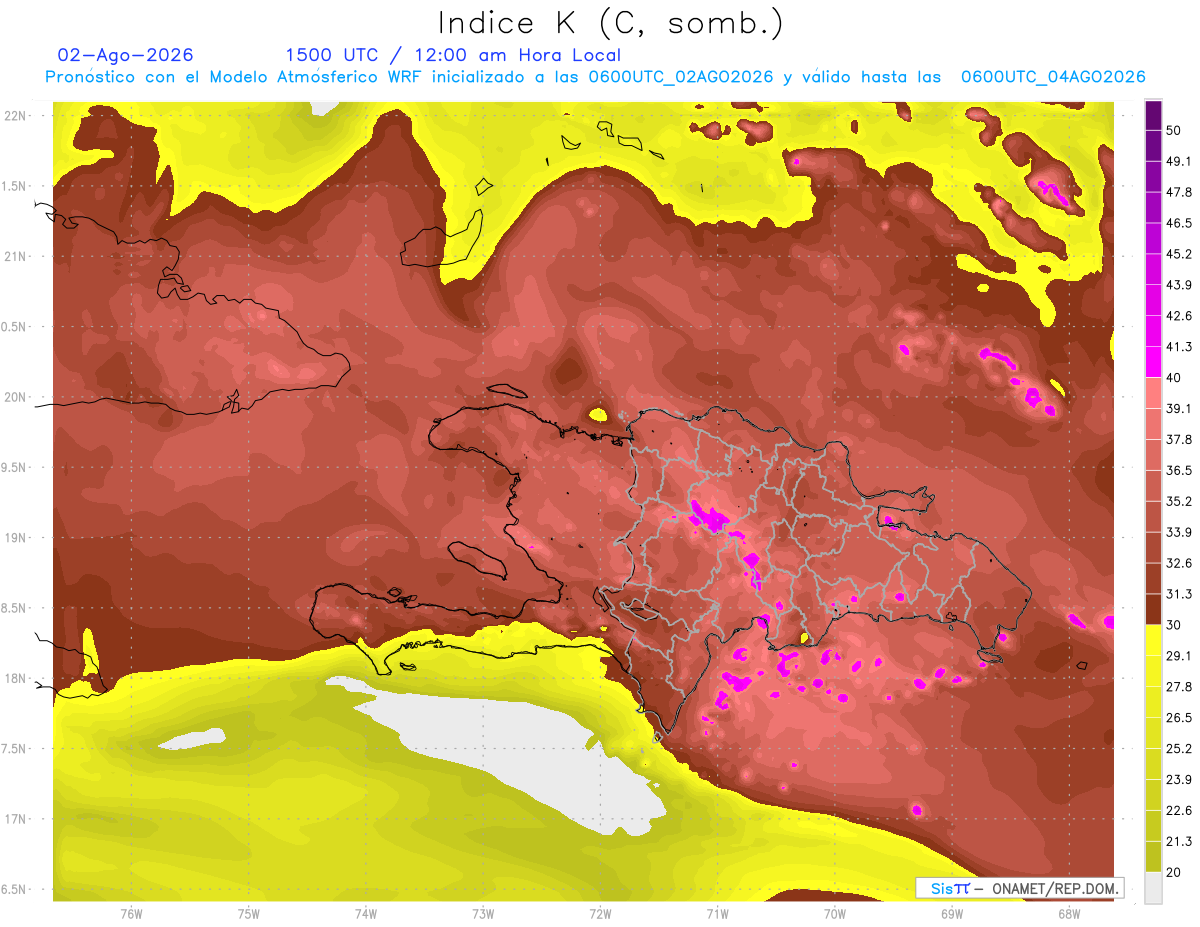Select the gray swatch below 20 on colorbar
This screenshot has height=927, width=1200.
tap(1153, 886)
